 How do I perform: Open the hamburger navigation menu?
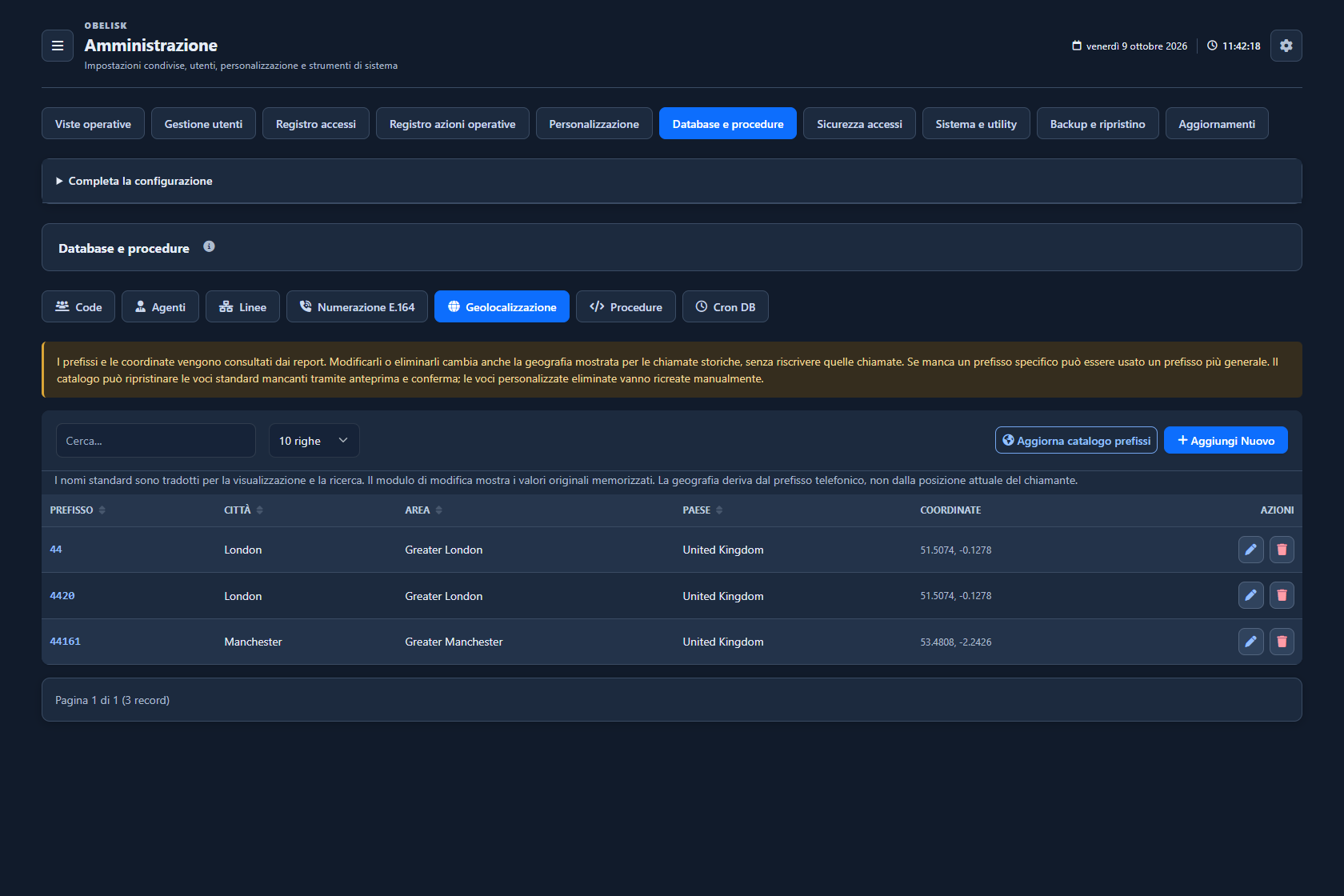point(58,46)
